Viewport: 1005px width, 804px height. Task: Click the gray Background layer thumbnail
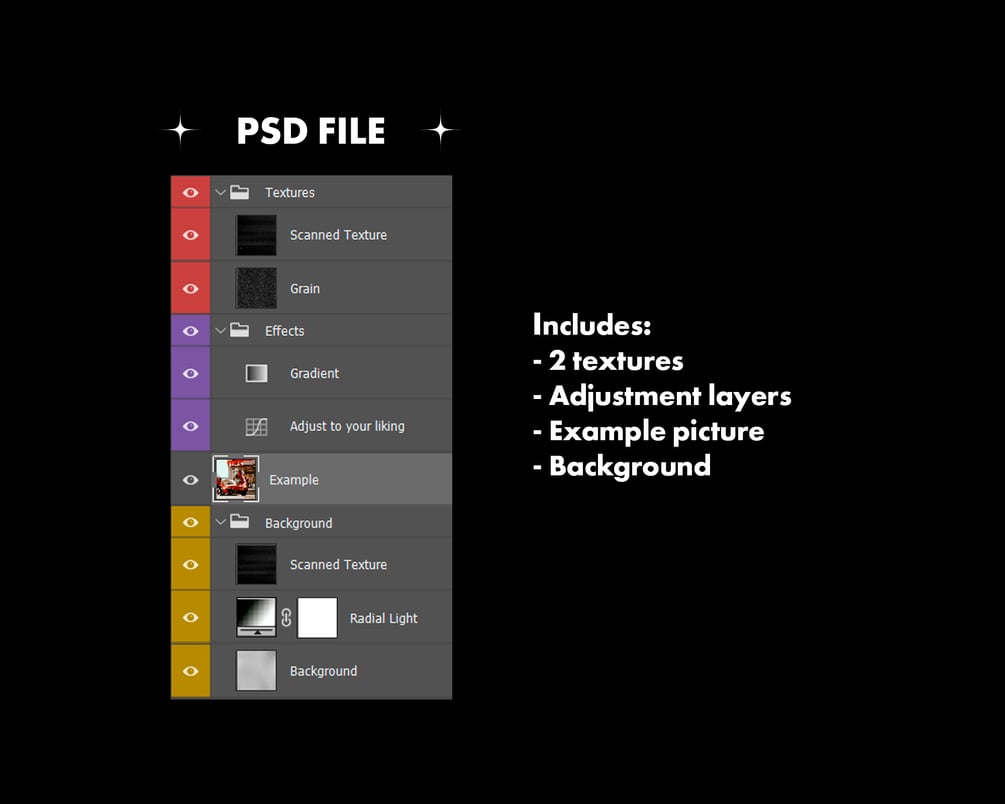(x=256, y=671)
